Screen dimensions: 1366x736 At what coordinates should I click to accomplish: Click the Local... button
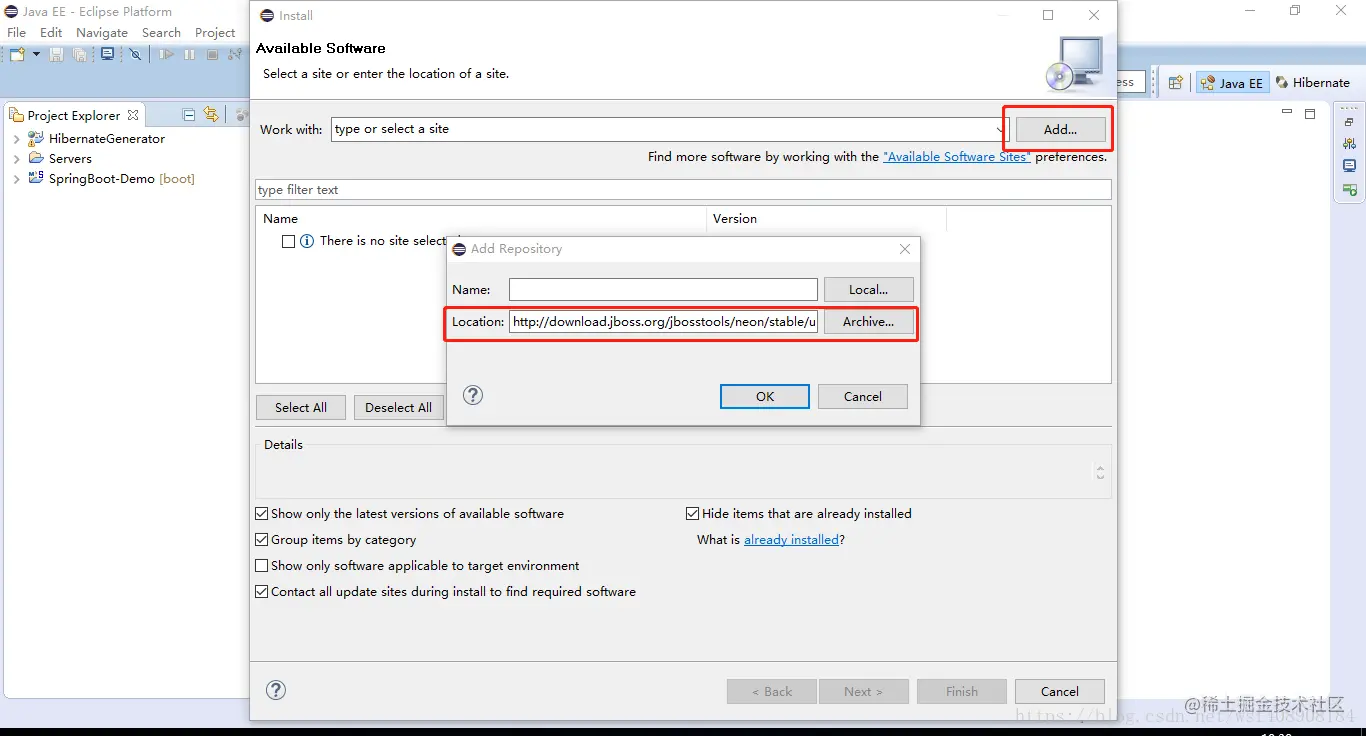[x=868, y=289]
